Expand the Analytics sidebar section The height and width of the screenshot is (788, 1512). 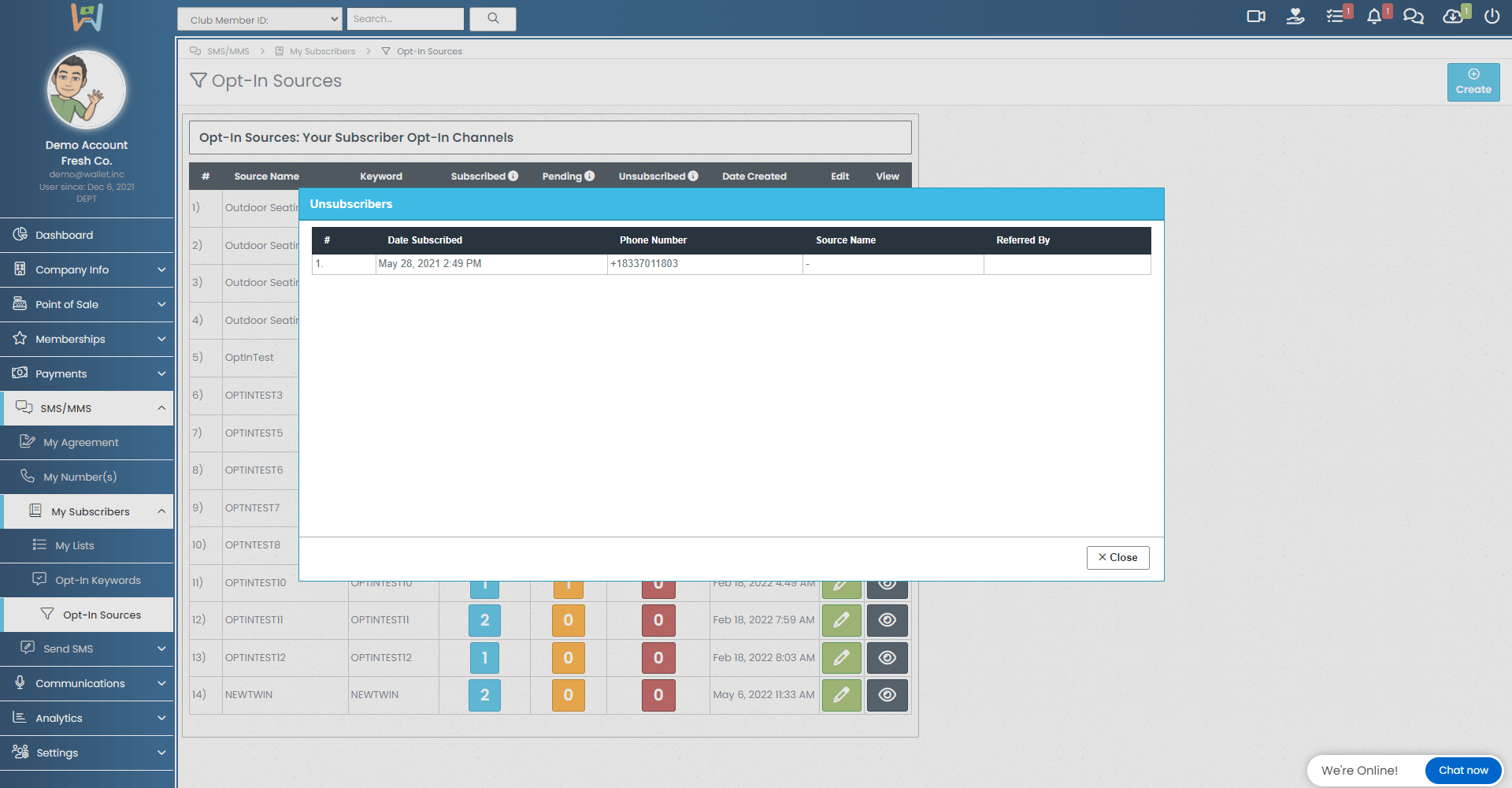(87, 718)
